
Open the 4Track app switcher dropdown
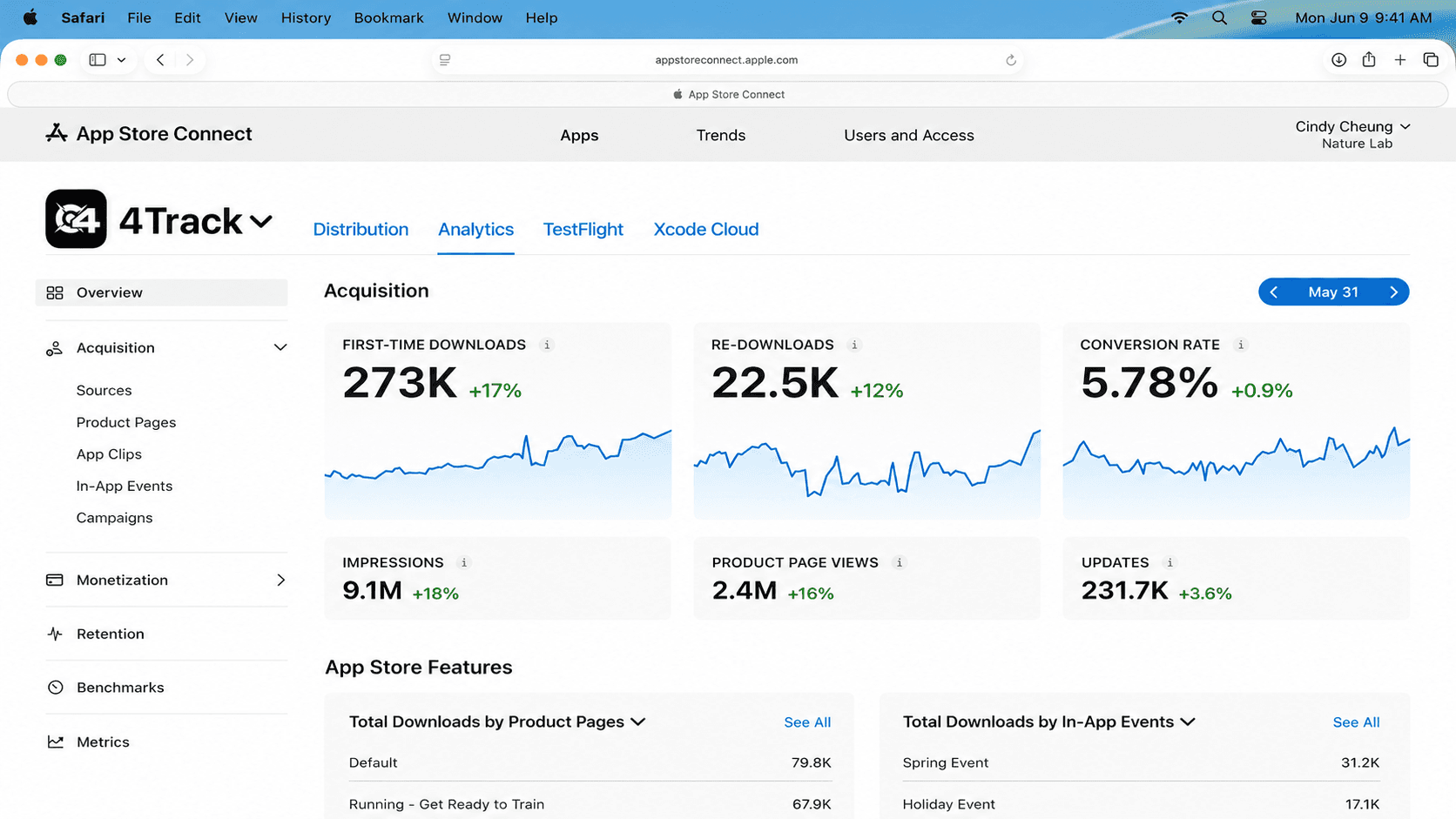pos(261,221)
